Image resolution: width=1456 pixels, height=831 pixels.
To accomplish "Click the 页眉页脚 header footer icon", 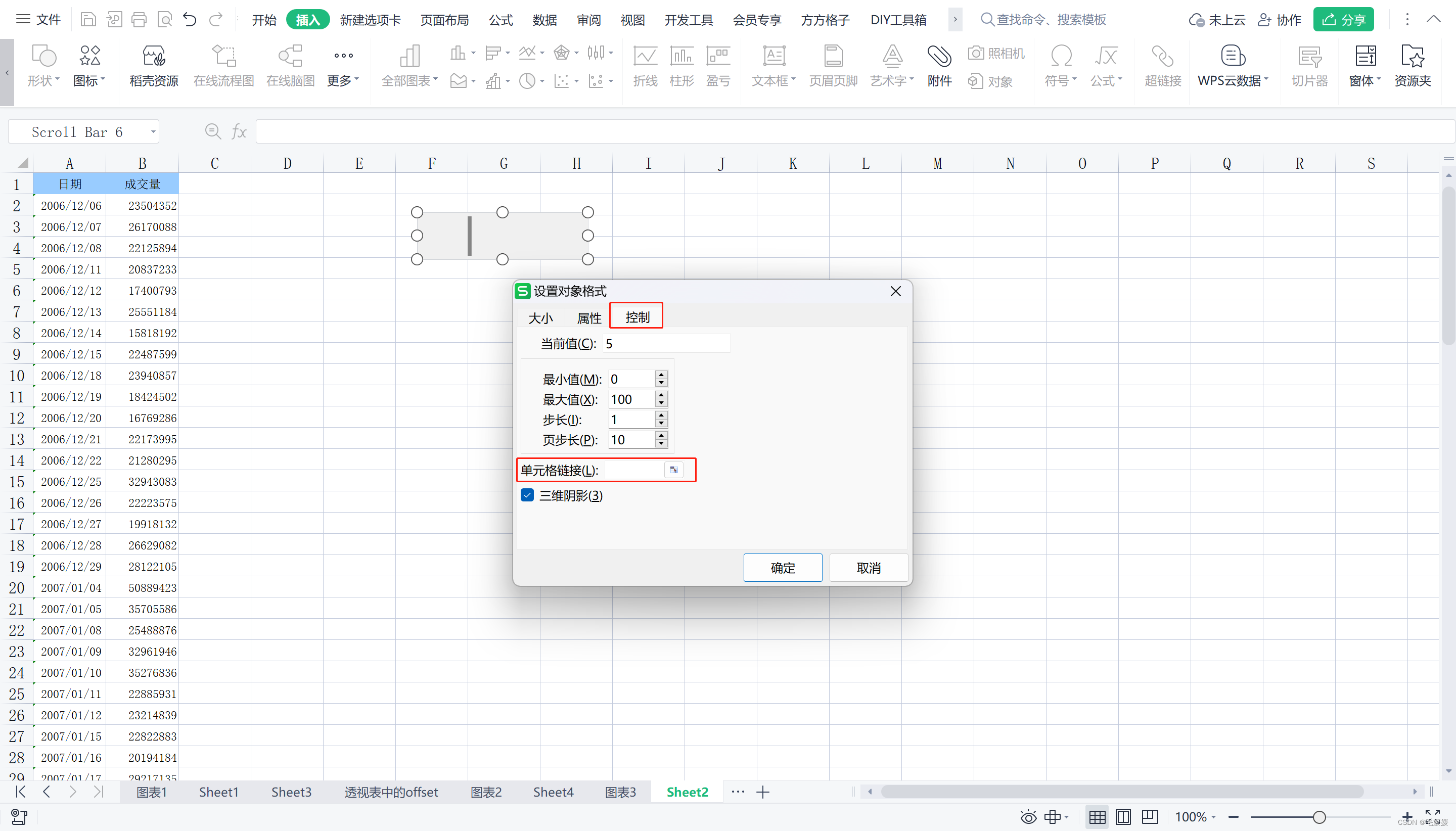I will pos(833,66).
